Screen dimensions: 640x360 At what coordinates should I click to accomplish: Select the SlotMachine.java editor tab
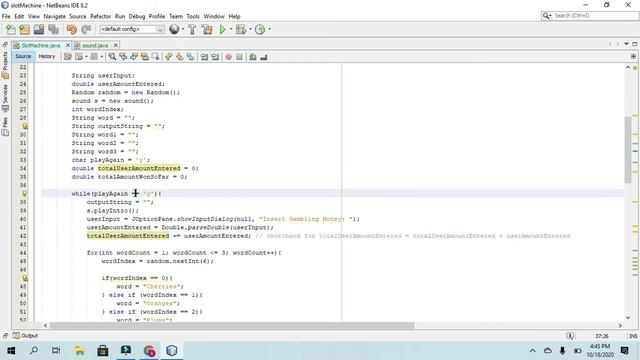[41, 45]
